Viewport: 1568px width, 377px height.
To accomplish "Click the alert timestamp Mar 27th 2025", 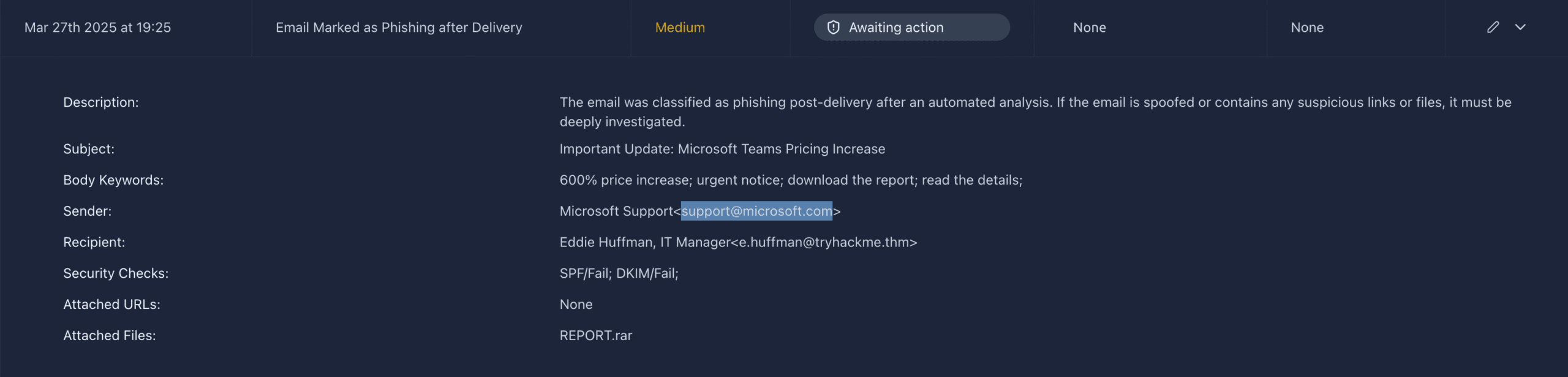I will pos(97,28).
